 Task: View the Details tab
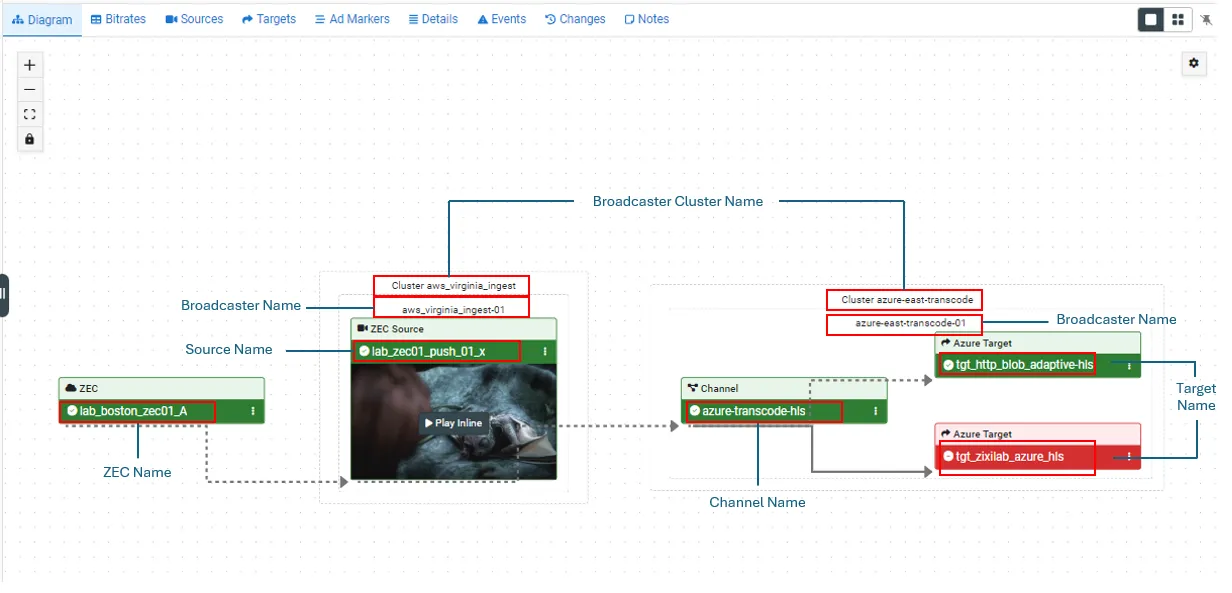(x=433, y=19)
